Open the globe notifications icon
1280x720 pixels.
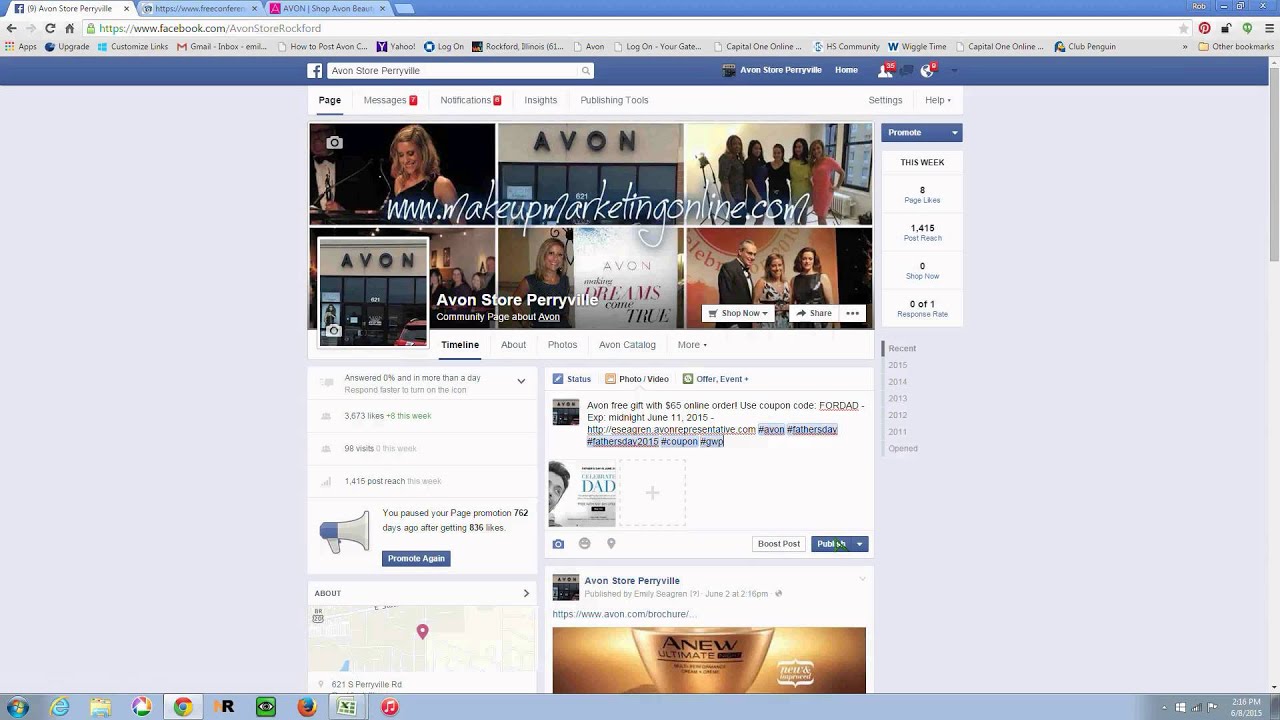[927, 71]
